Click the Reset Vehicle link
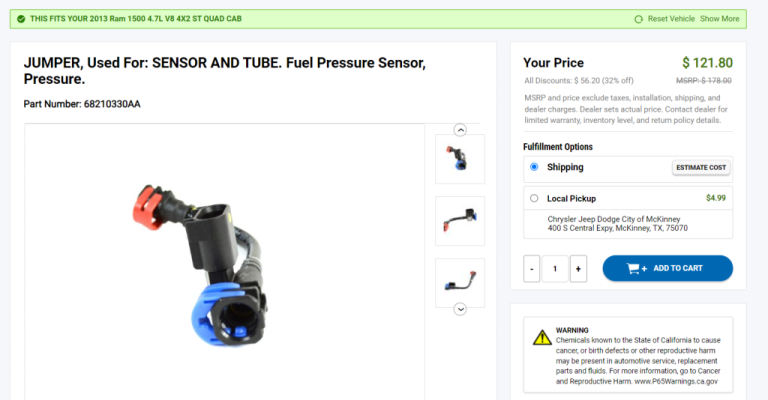This screenshot has width=768, height=400. coord(671,19)
